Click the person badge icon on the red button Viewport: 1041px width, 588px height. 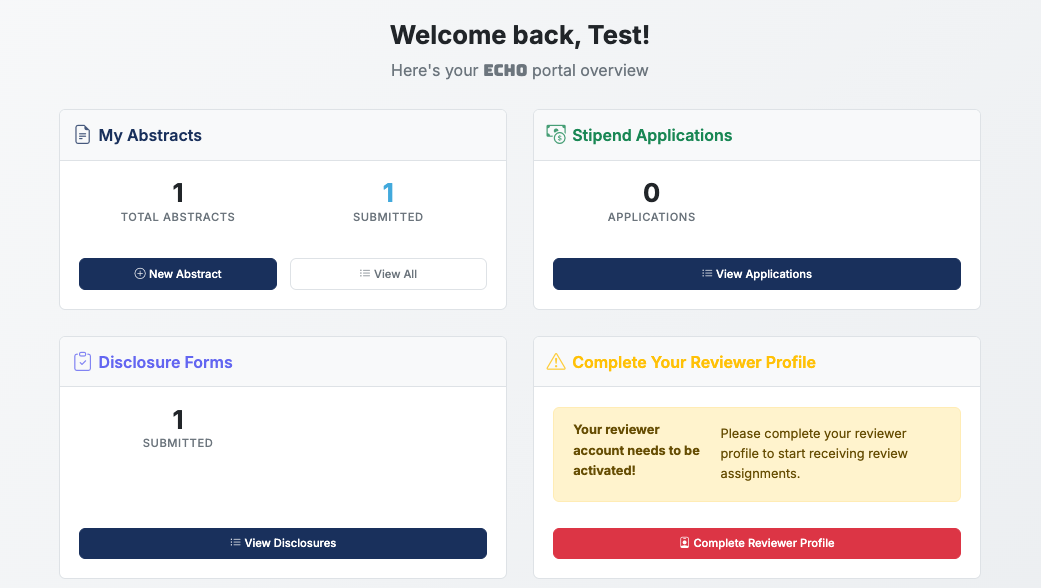point(685,543)
